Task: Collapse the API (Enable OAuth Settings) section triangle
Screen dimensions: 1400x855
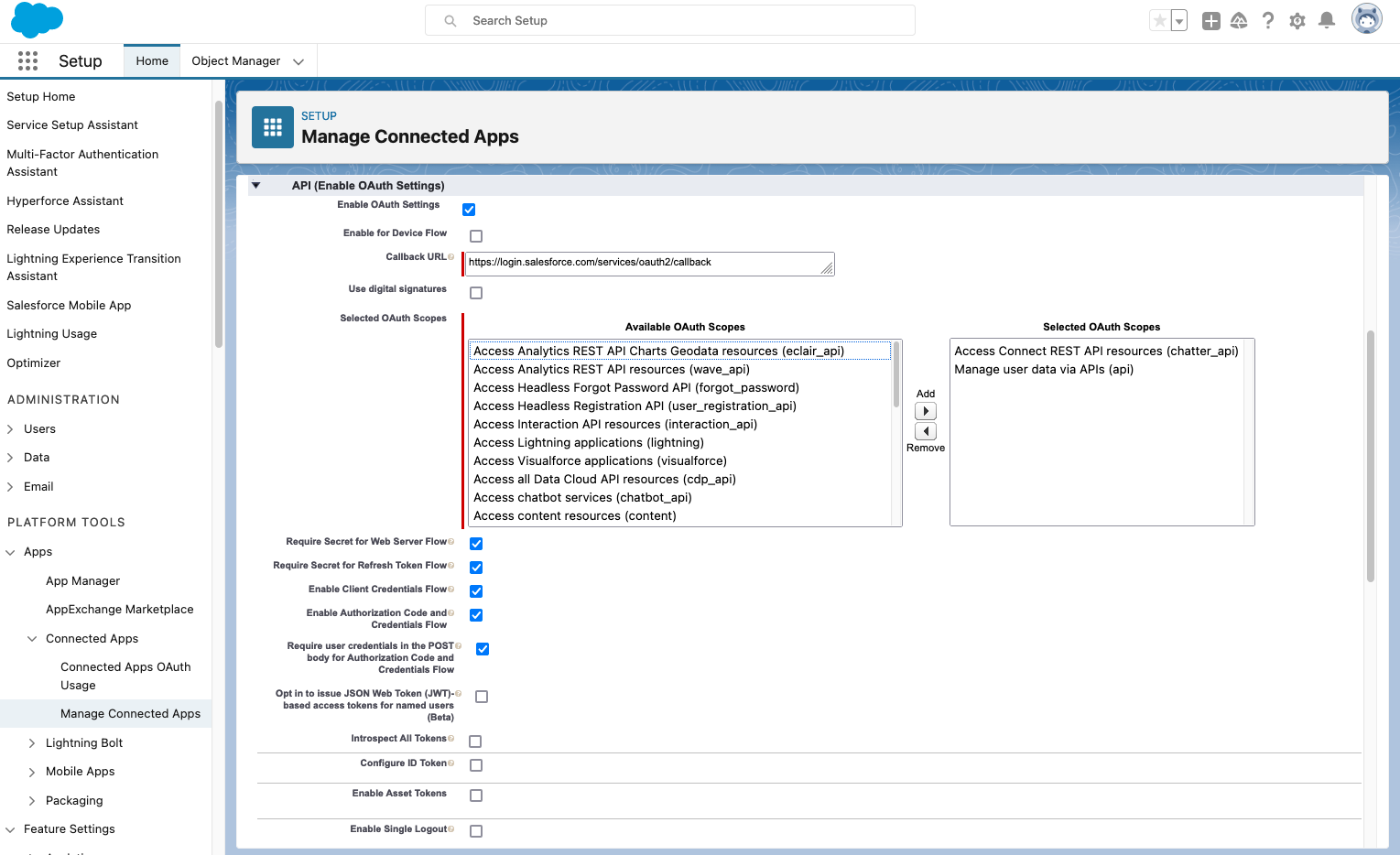Action: click(256, 185)
